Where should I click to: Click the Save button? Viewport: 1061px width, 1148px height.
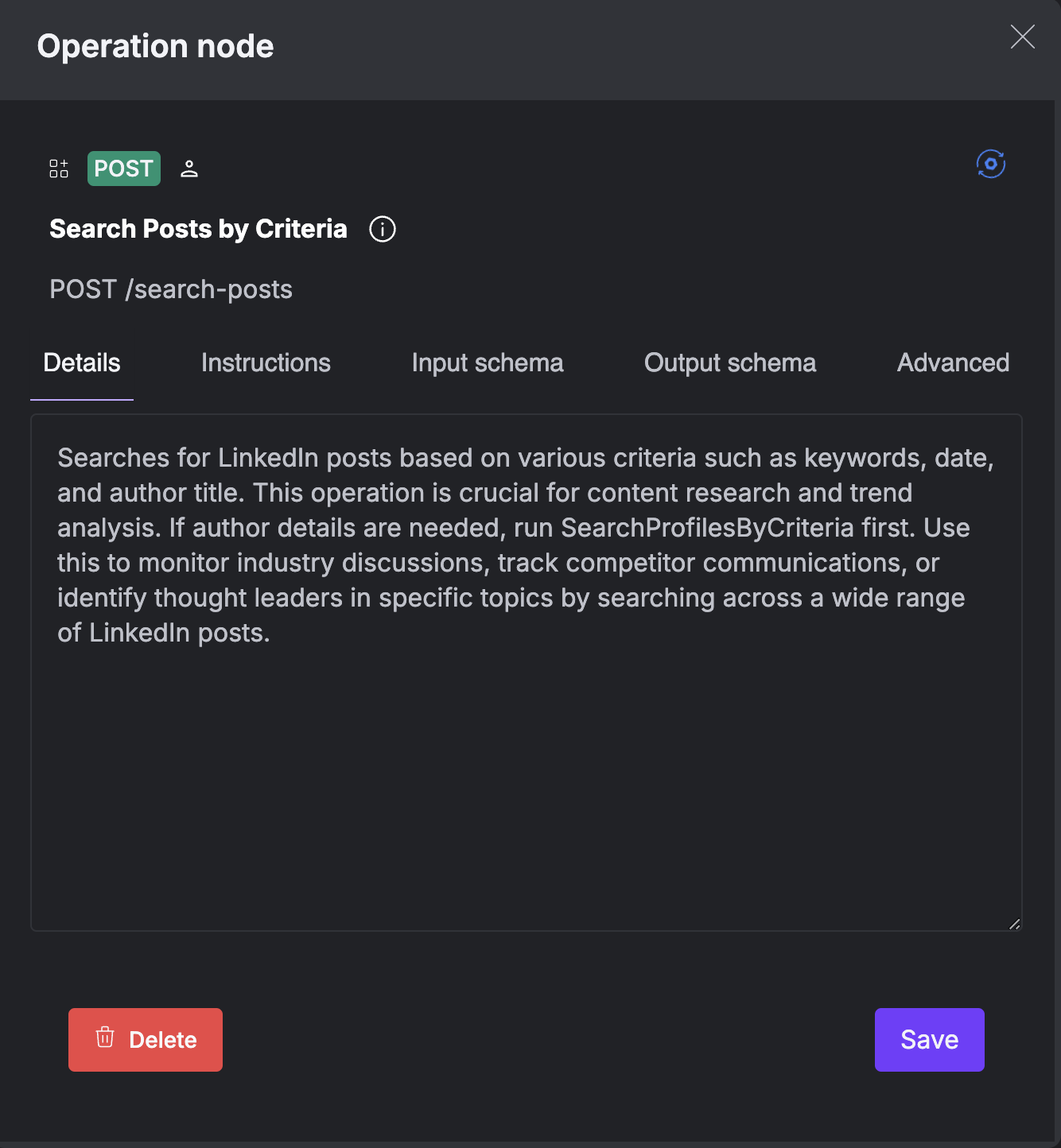pos(928,1039)
